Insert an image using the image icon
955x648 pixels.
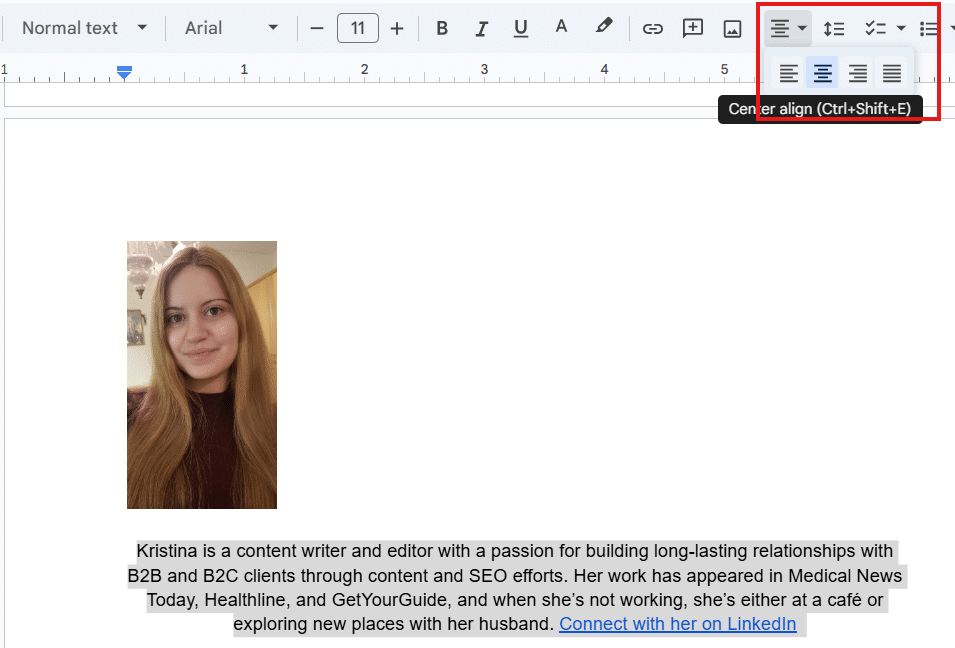pyautogui.click(x=732, y=28)
